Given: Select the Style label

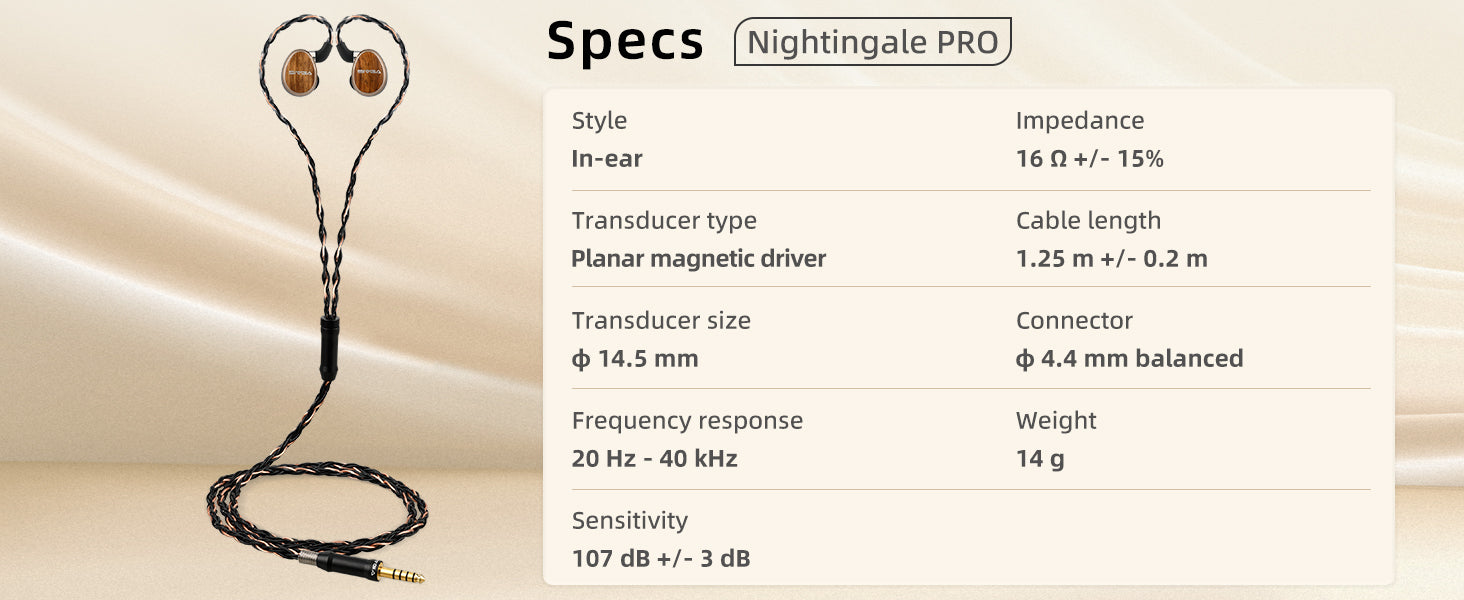Looking at the screenshot, I should [599, 121].
